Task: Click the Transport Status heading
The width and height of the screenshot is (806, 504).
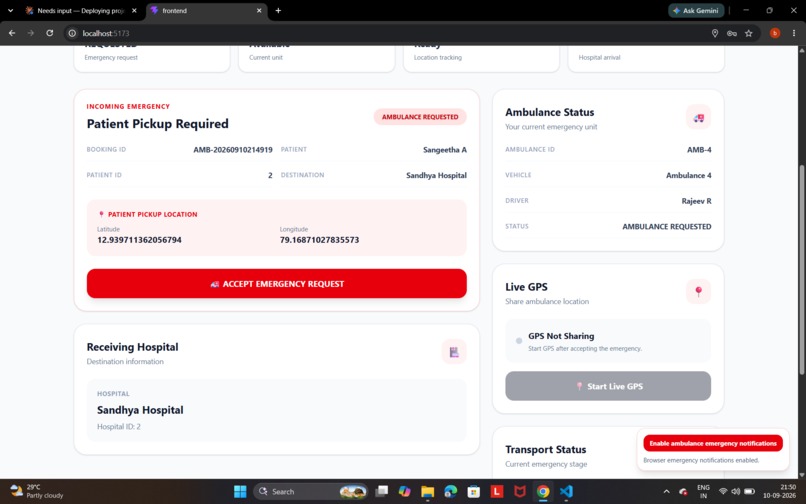Action: (x=545, y=449)
